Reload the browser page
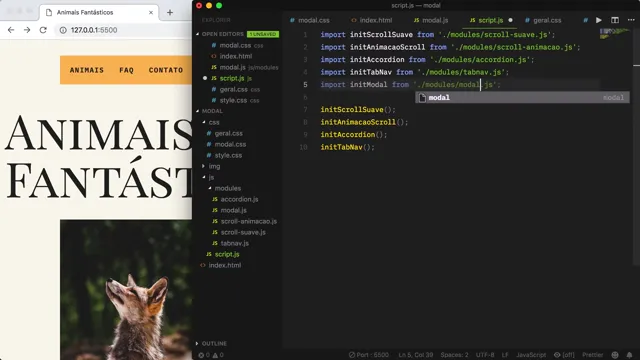 tap(43, 30)
